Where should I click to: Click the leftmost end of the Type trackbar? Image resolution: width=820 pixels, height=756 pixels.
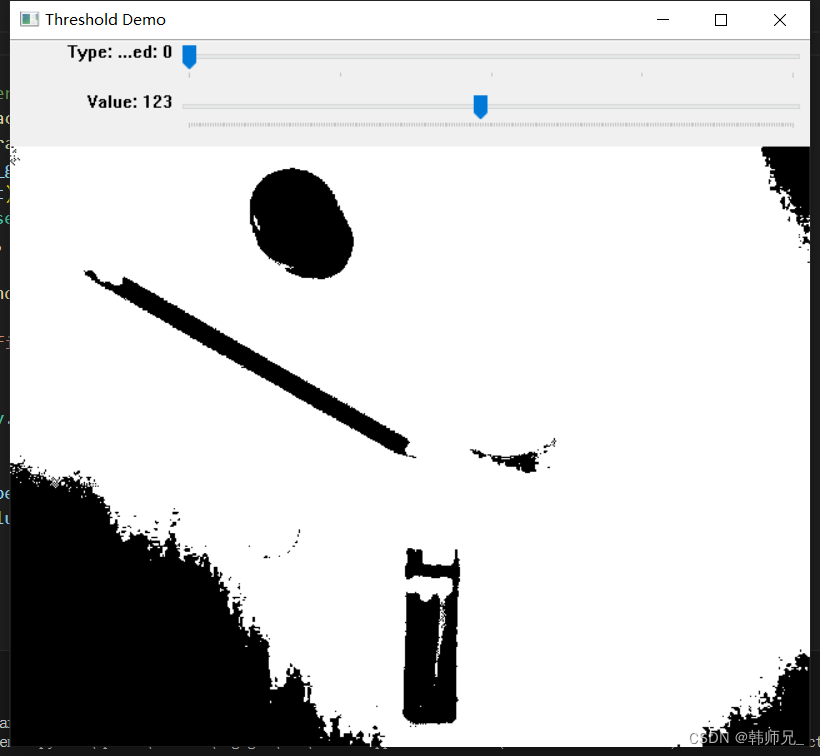point(190,57)
